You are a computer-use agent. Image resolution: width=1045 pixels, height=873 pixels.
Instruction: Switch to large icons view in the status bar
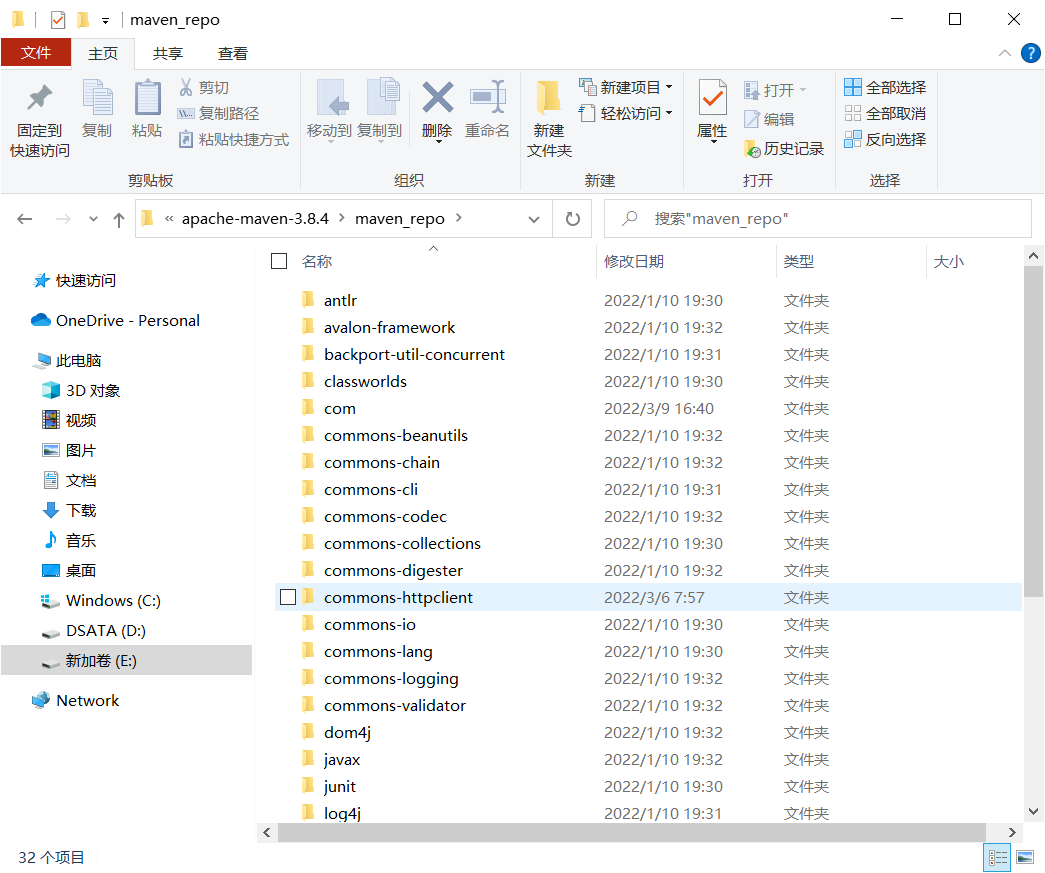coord(1023,857)
